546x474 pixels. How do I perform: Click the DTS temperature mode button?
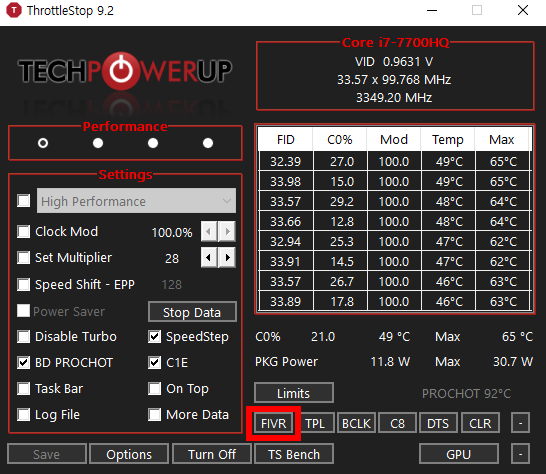(x=438, y=423)
